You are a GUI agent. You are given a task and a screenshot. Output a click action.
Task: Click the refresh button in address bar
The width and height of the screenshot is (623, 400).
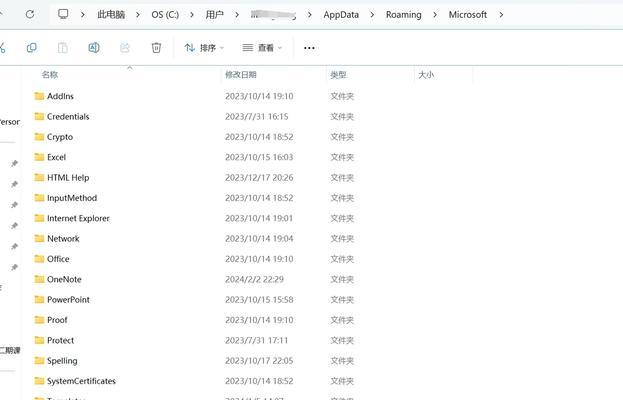[x=30, y=15]
